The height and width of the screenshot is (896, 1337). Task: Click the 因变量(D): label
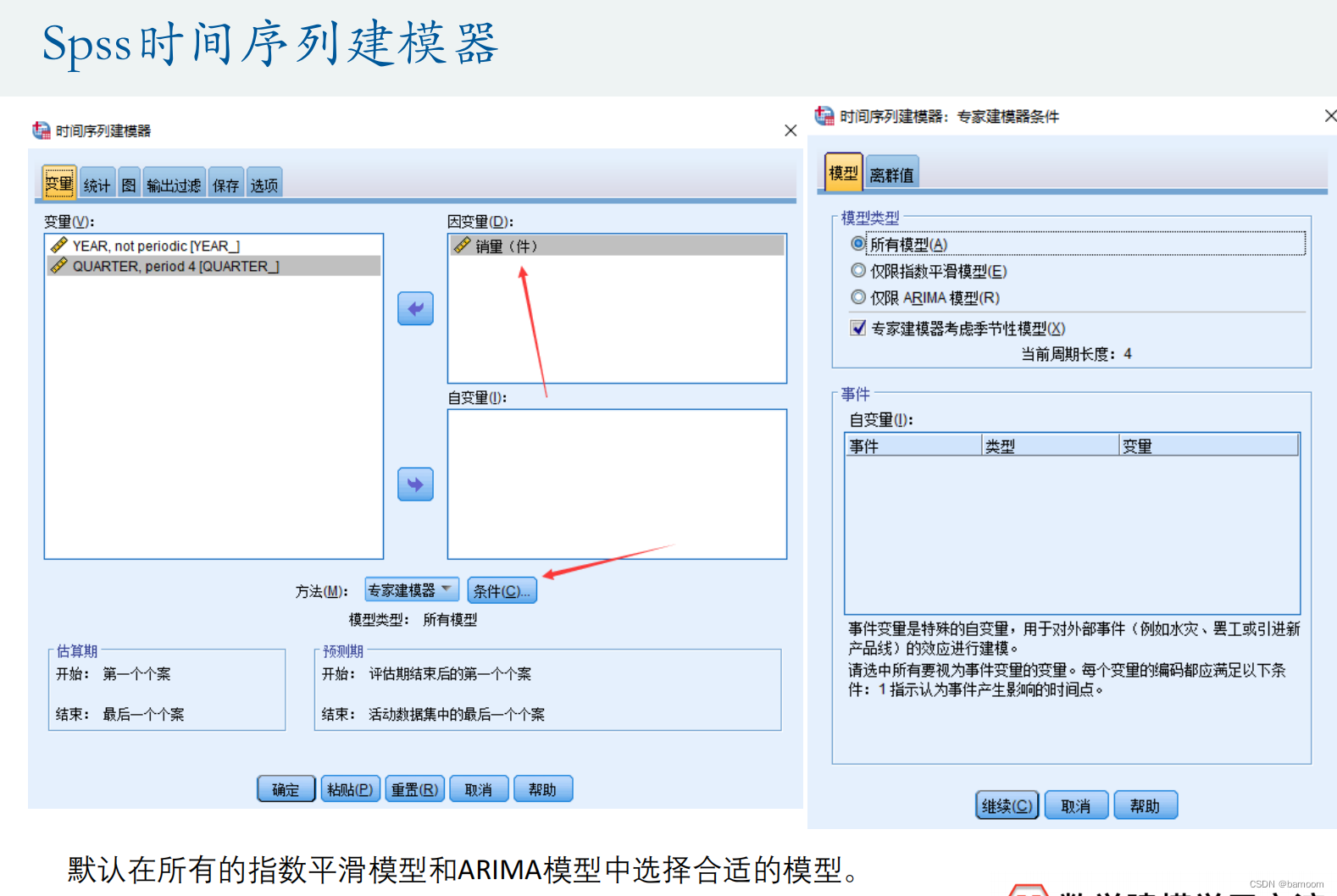[x=480, y=222]
